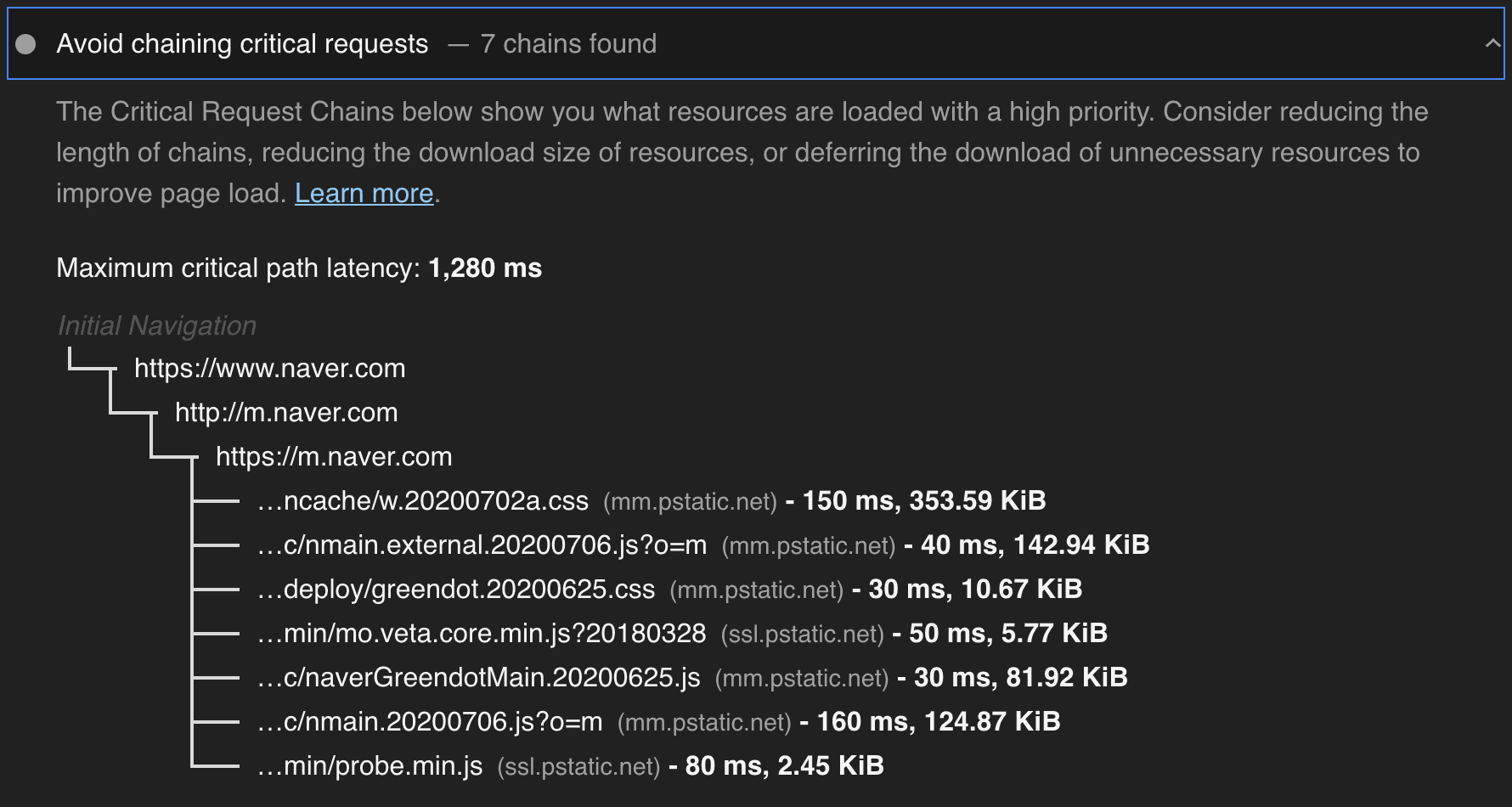Click the 'Avoid chaining critical requests' header
Image resolution: width=1512 pixels, height=807 pixels.
pyautogui.click(x=242, y=44)
